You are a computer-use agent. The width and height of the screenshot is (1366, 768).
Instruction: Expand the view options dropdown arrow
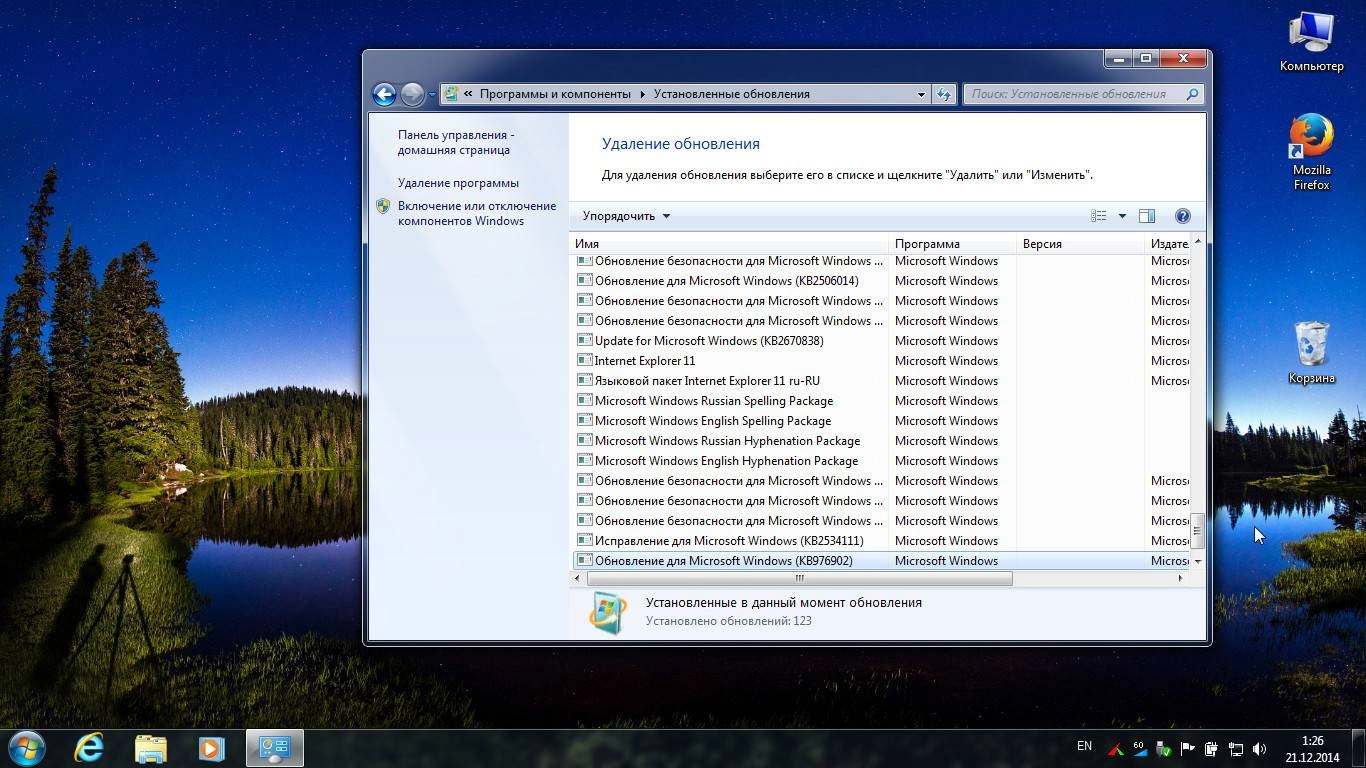[x=1122, y=216]
